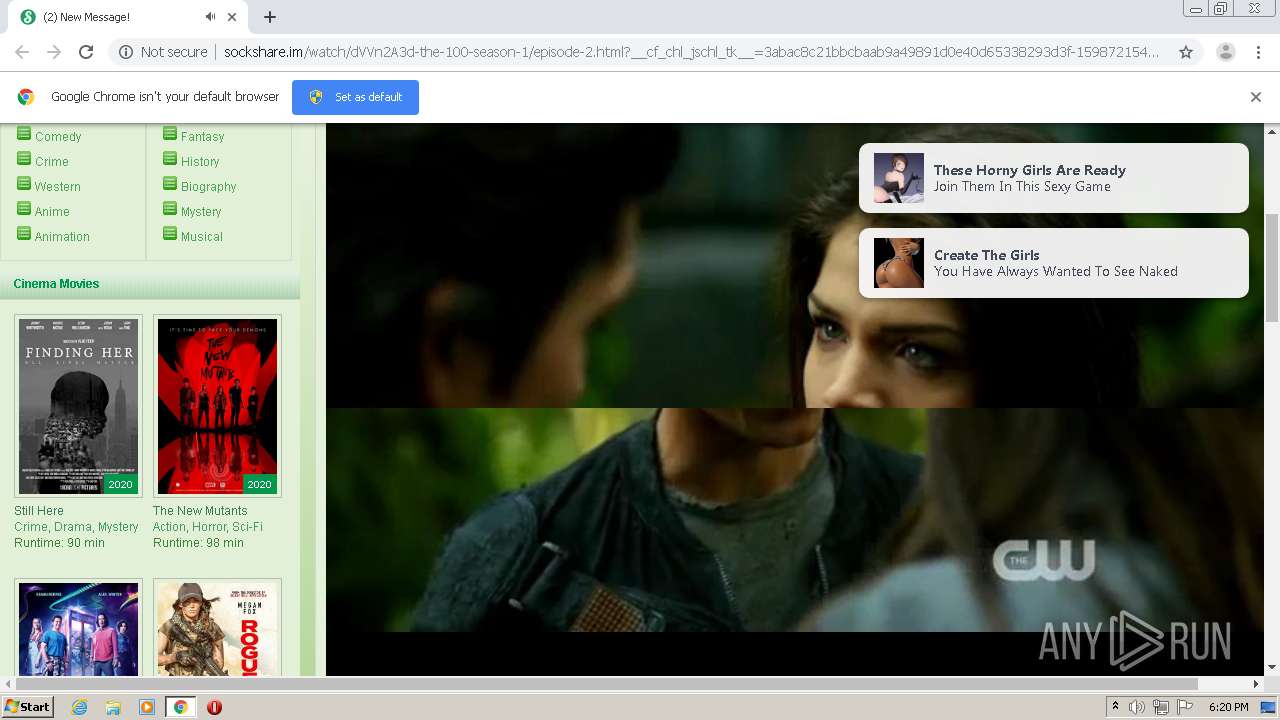Viewport: 1280px width, 720px height.
Task: Open the Rogue movie poster thumbnail
Action: click(x=217, y=629)
